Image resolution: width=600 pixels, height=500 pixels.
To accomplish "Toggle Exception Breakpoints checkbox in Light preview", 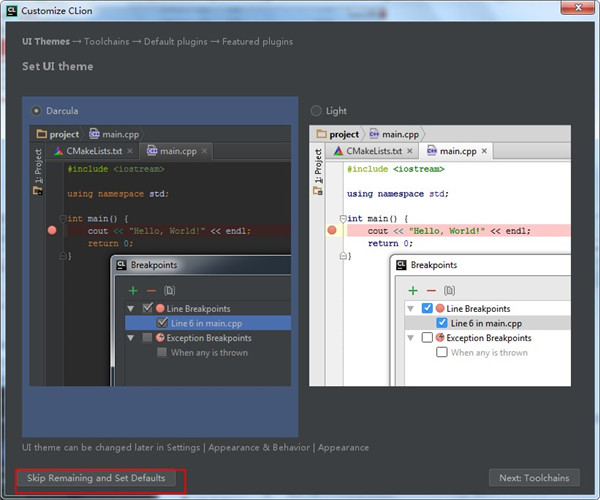I will 427,338.
